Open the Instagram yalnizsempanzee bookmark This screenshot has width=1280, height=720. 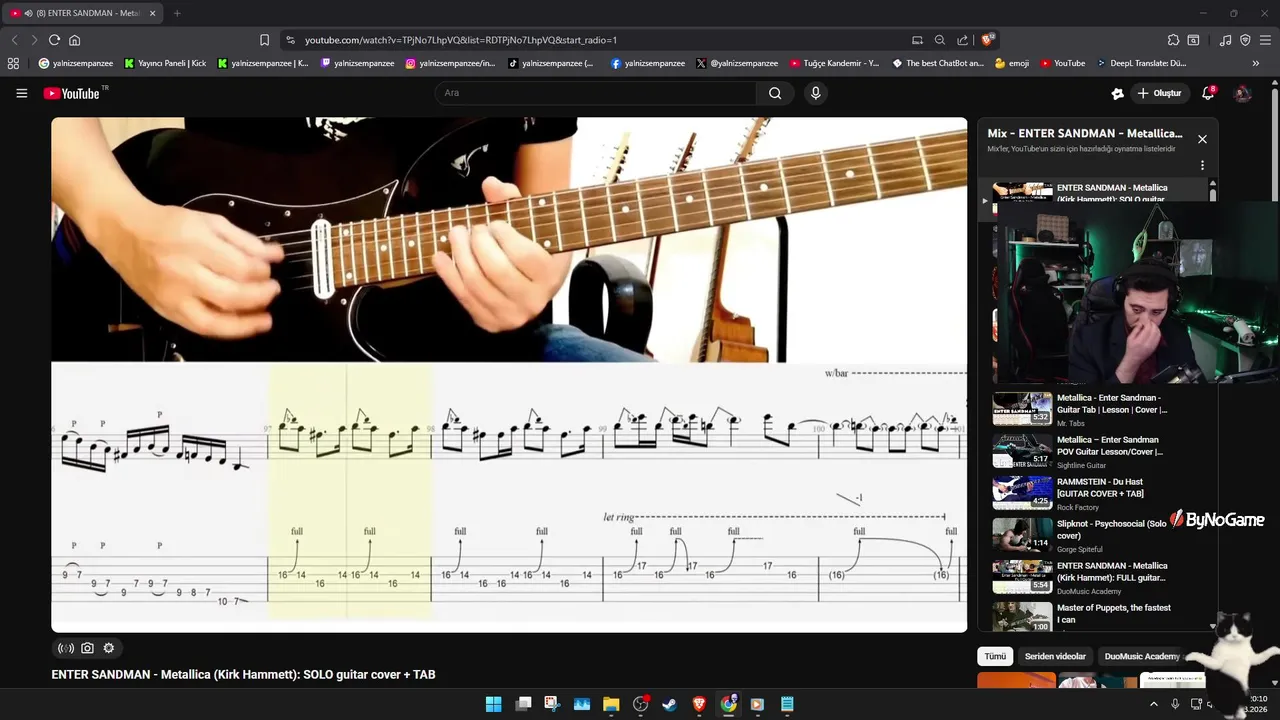(x=450, y=63)
